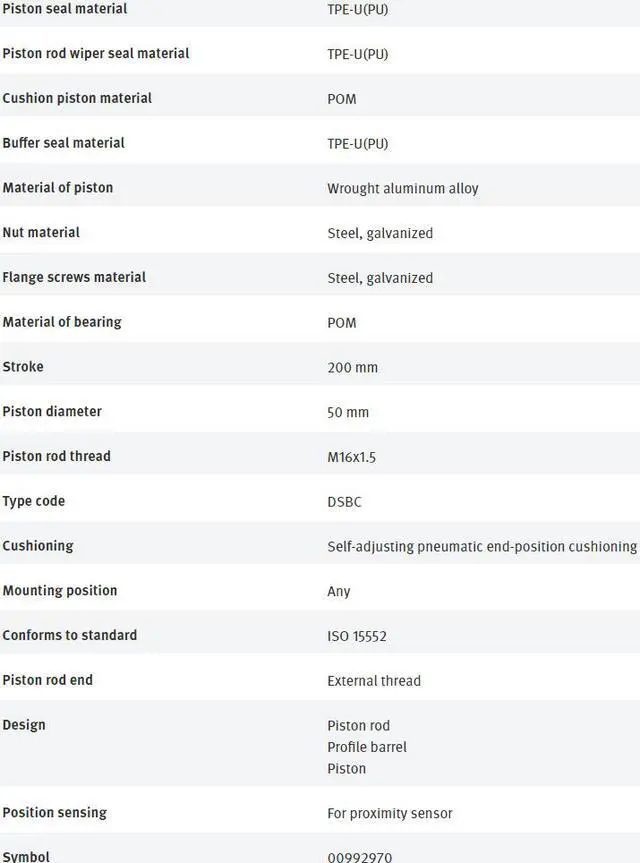Screen dimensions: 640x863
Task: Select the "Mounting position" label
Action: coord(60,590)
